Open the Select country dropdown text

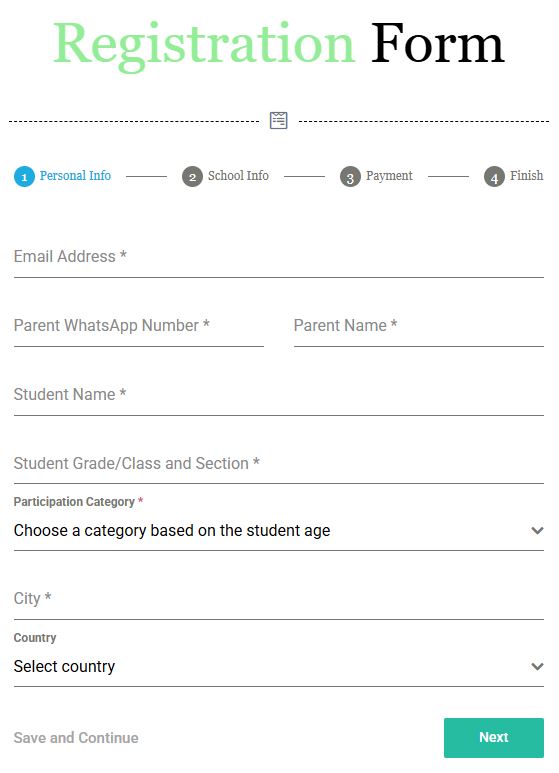click(65, 667)
